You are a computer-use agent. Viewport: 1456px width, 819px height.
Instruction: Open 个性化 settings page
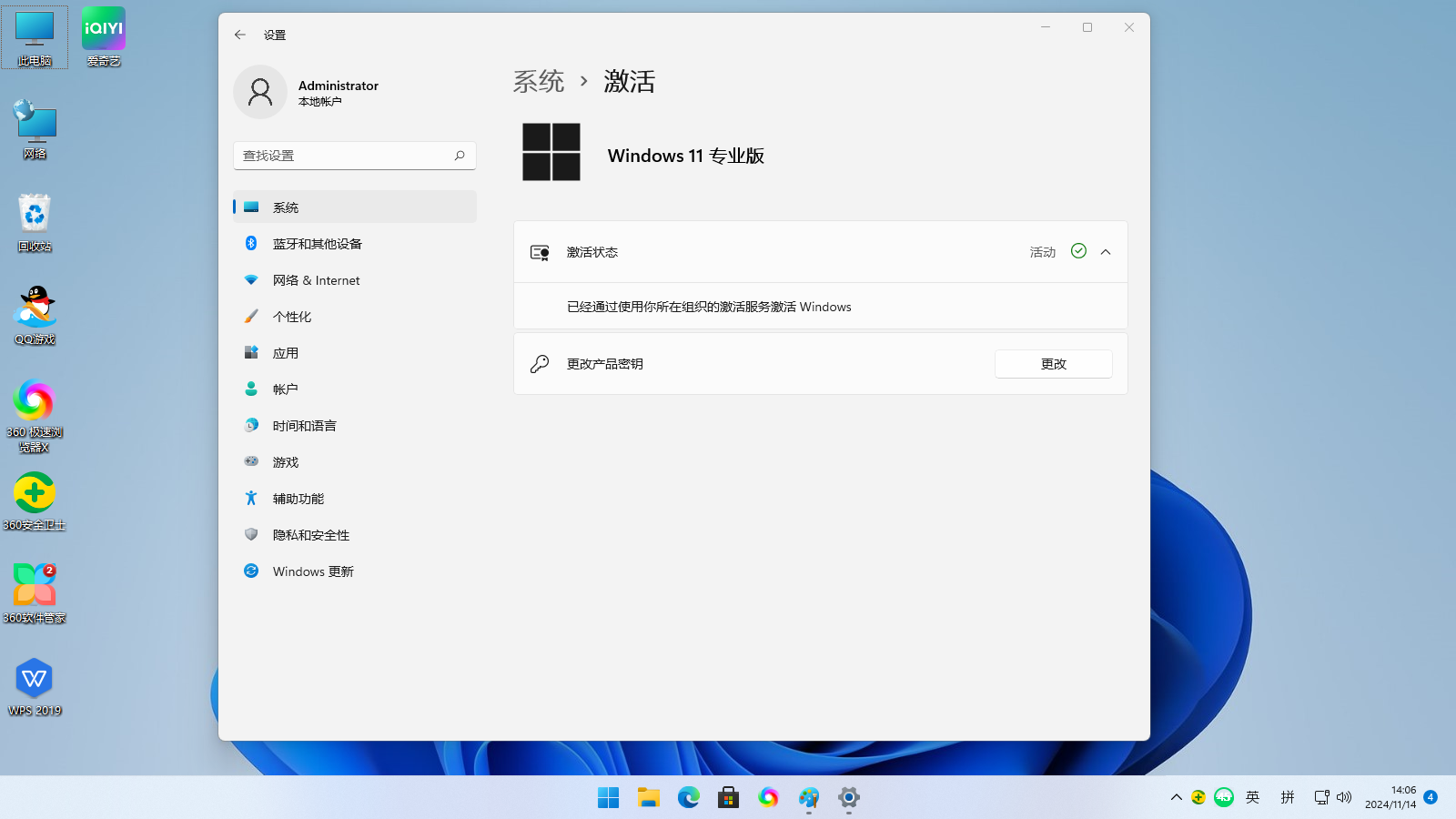(x=355, y=316)
